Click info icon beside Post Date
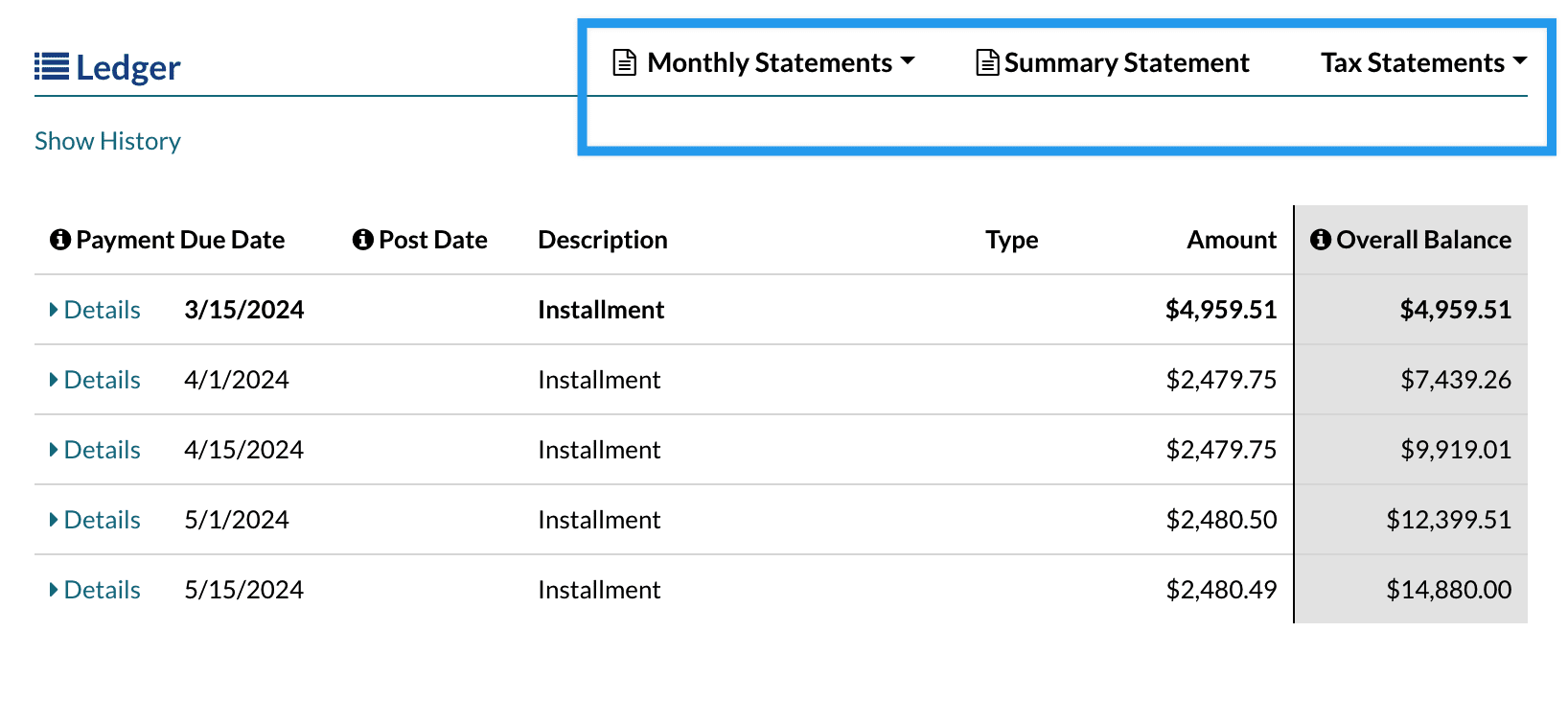 [x=363, y=240]
